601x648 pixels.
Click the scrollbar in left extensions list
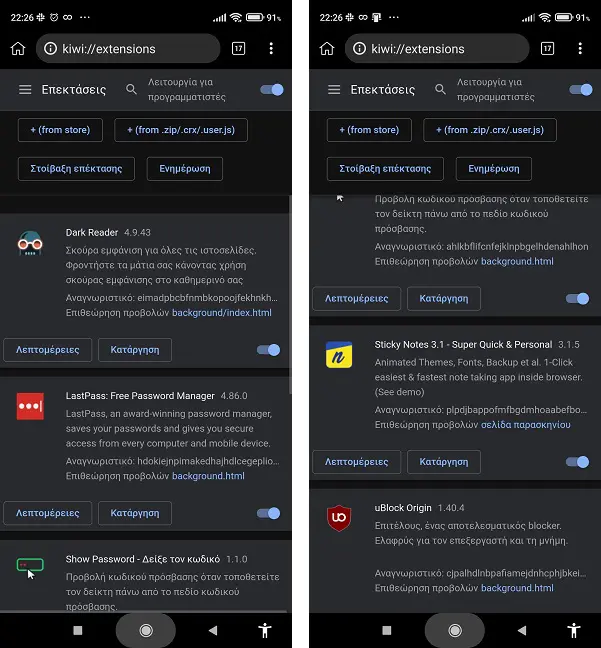coord(290,294)
